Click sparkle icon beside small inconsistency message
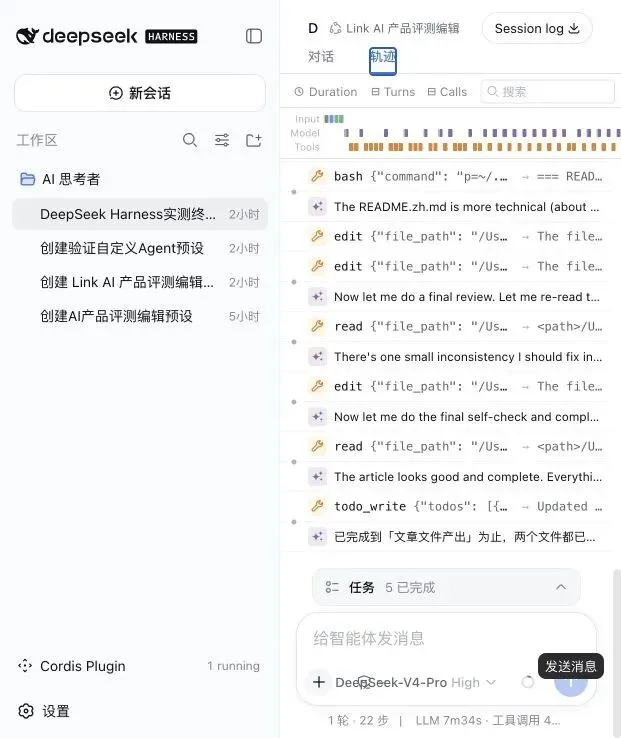621x738 pixels. point(318,357)
